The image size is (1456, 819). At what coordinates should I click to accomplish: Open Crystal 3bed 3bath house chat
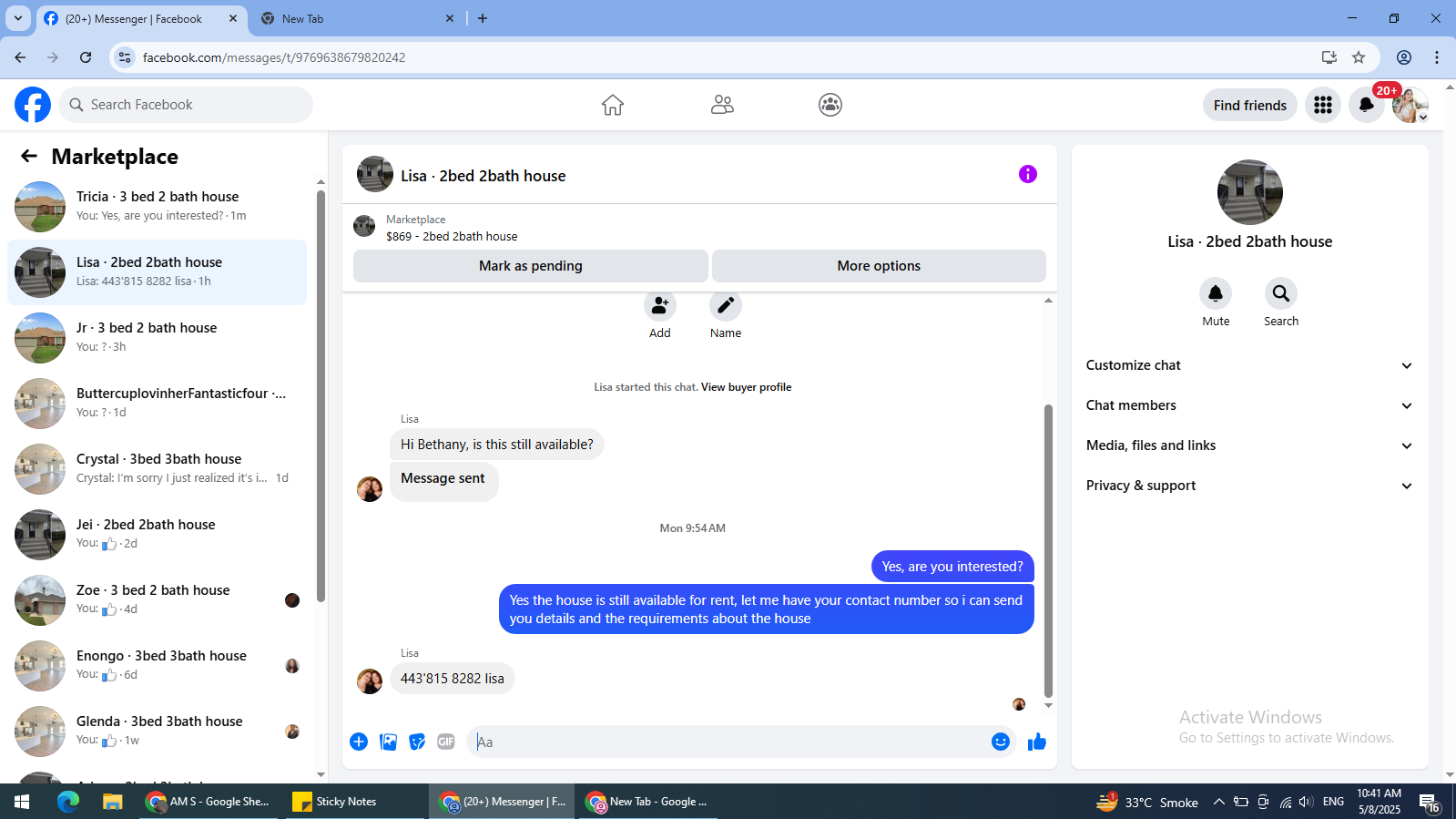[158, 469]
